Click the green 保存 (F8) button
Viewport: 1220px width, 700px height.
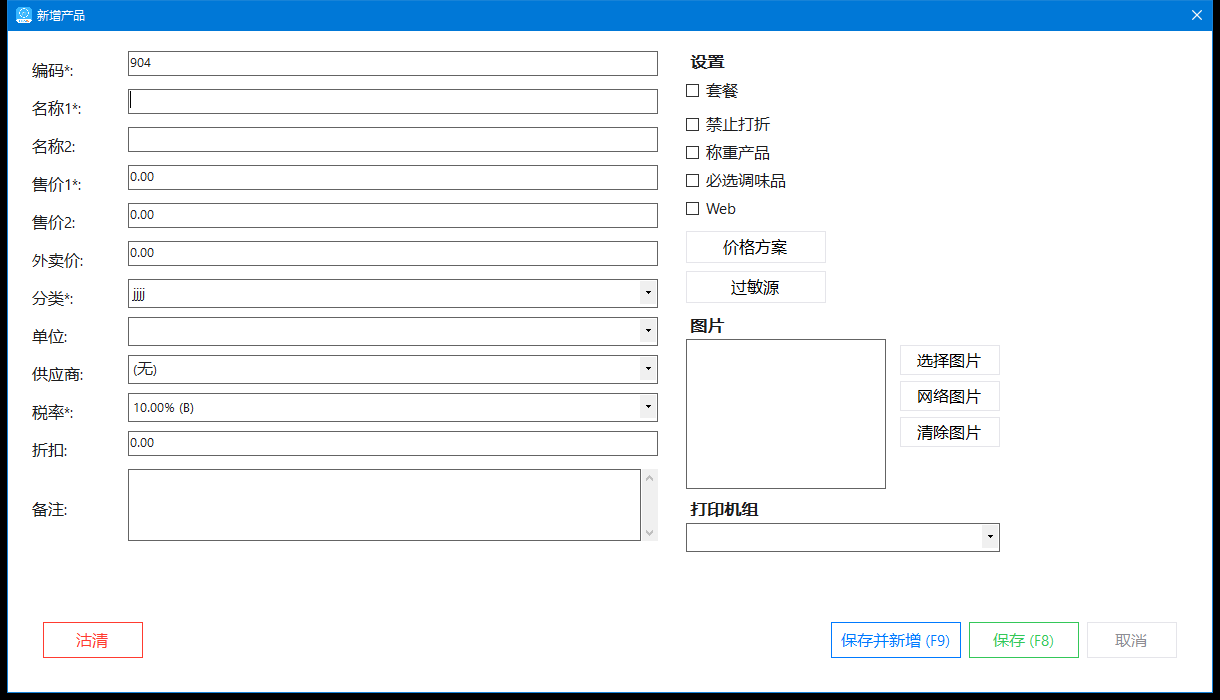pyautogui.click(x=1024, y=640)
